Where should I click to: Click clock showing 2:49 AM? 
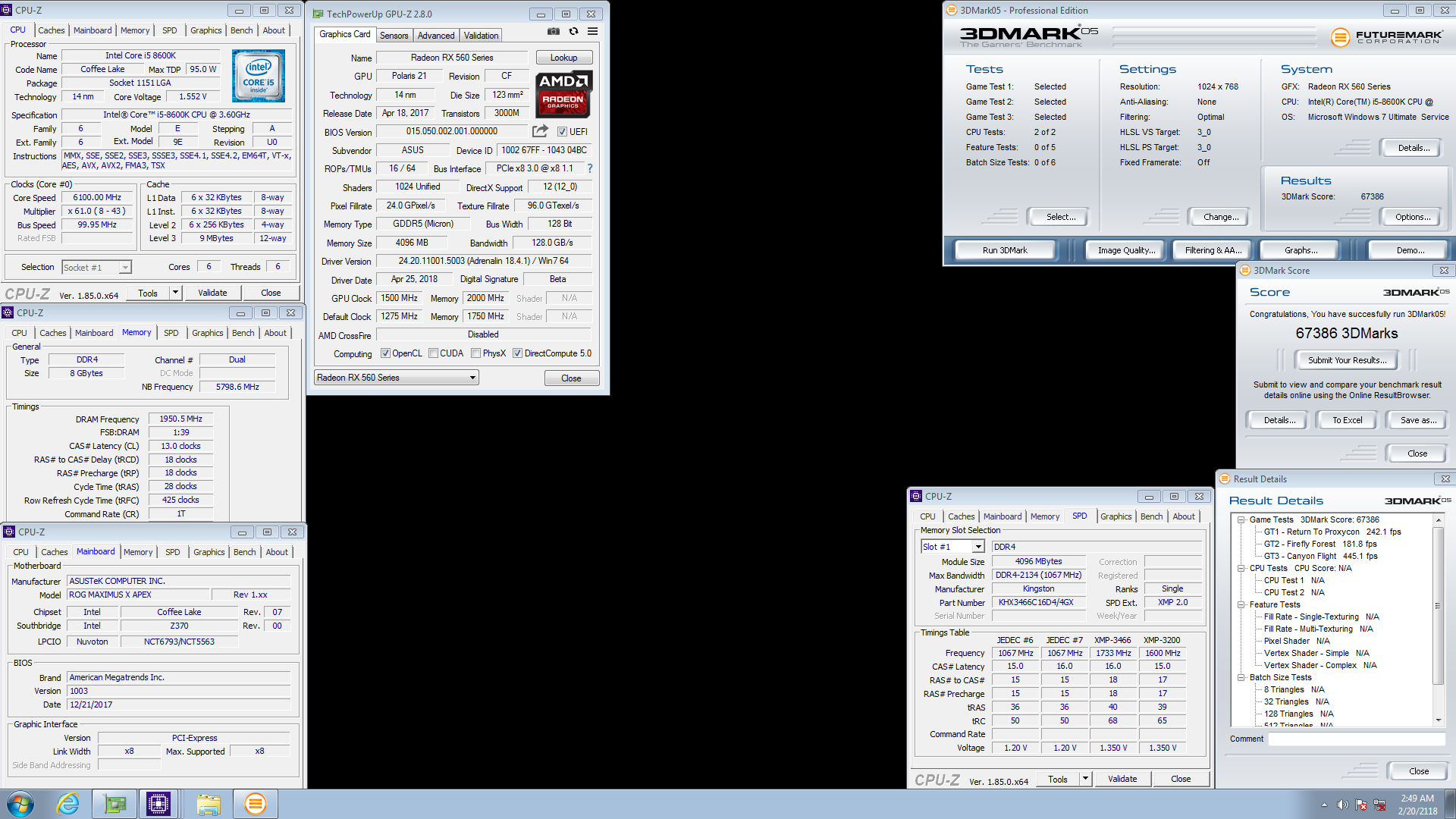1417,798
